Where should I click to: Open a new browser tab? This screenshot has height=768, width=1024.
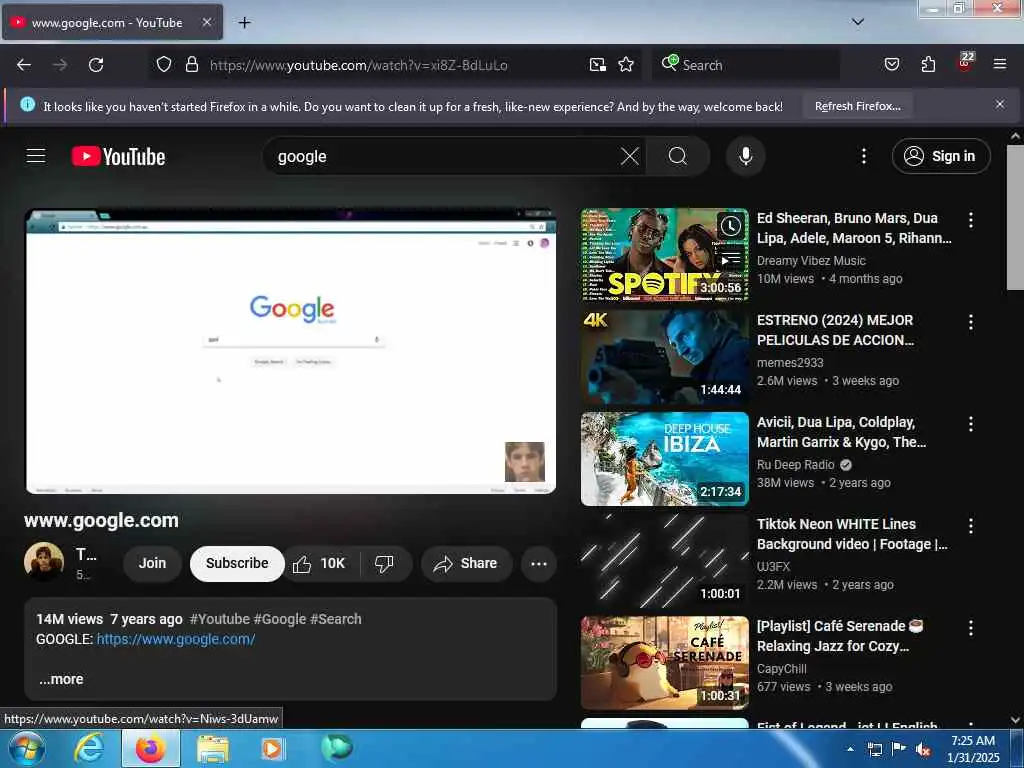point(244,23)
